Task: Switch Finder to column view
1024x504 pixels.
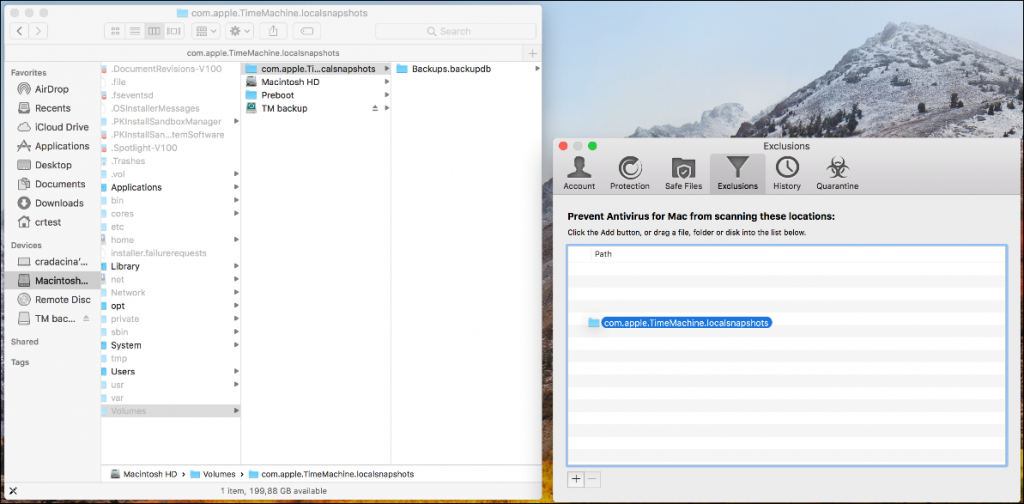Action: tap(154, 31)
